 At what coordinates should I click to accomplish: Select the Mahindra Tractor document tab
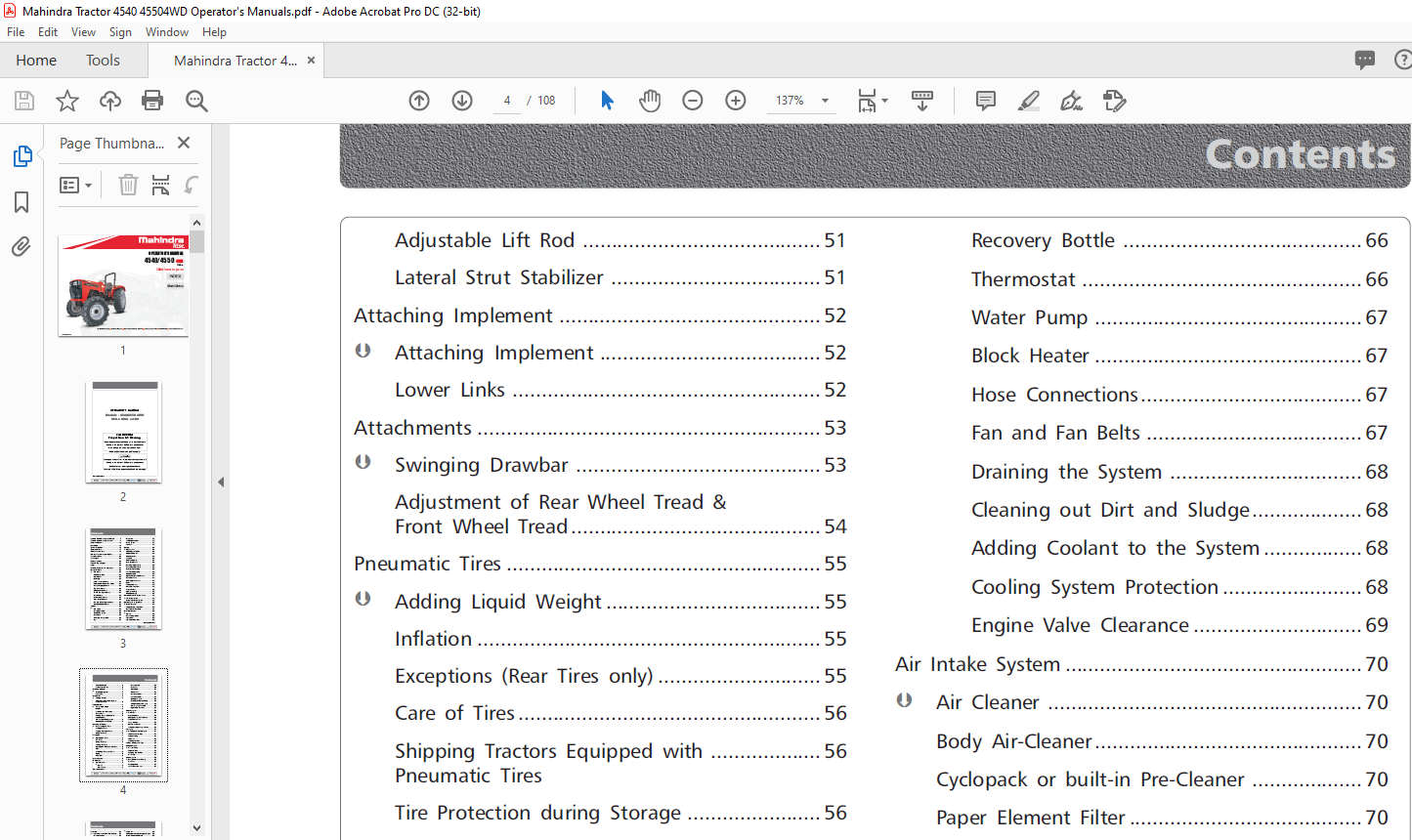pos(235,60)
